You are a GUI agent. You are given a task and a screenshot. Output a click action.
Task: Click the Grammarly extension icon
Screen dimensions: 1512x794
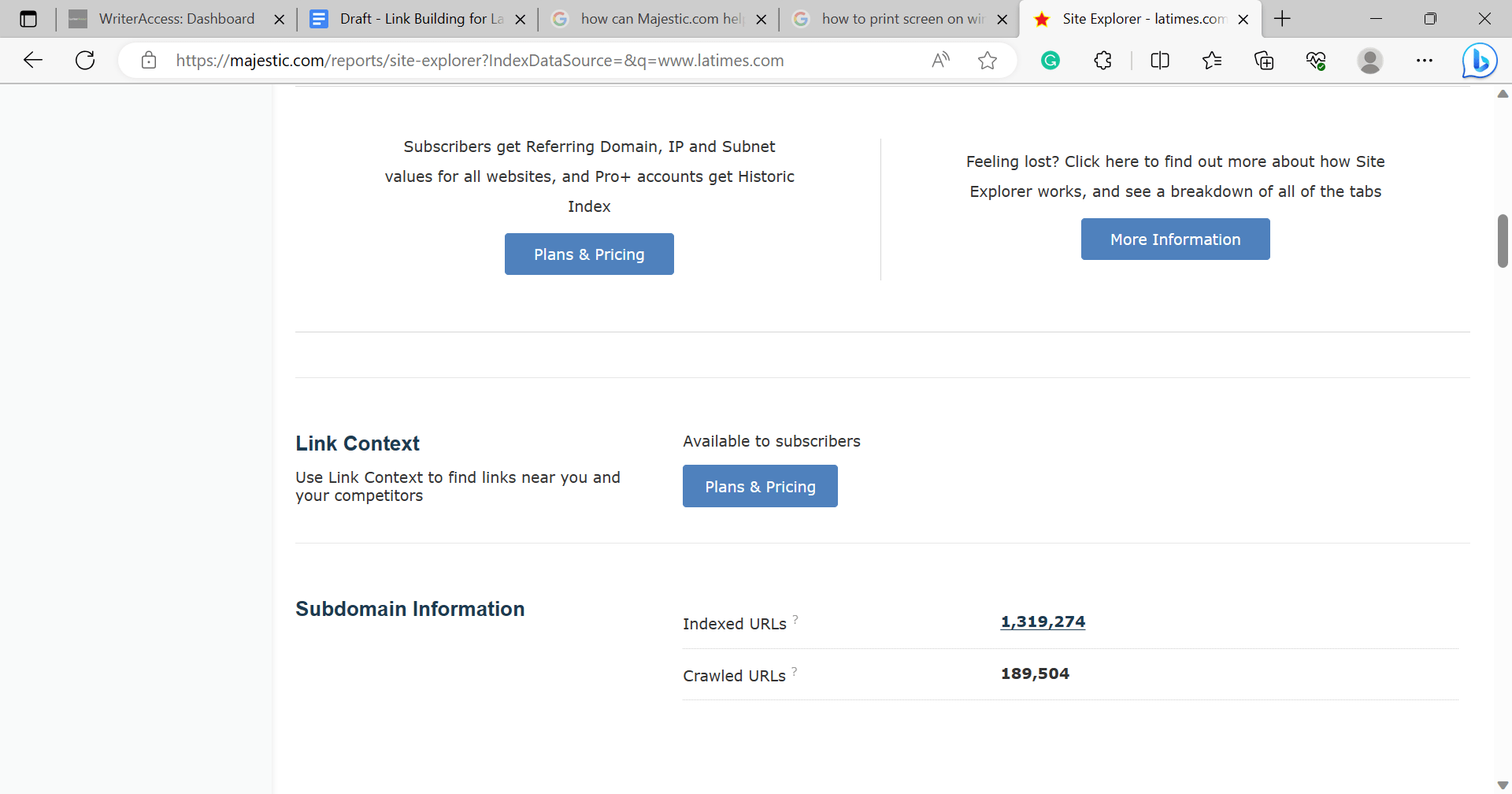[1050, 60]
